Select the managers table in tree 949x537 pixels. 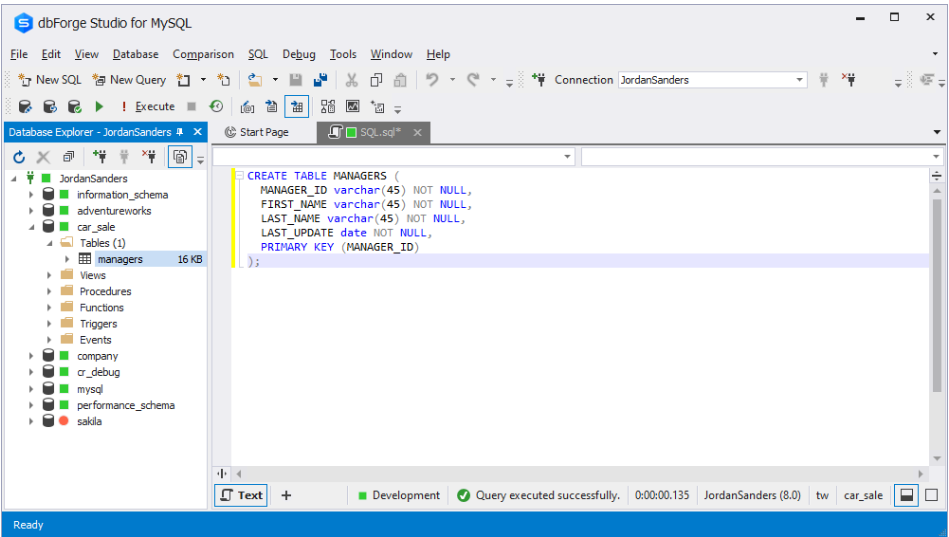pyautogui.click(x=120, y=259)
